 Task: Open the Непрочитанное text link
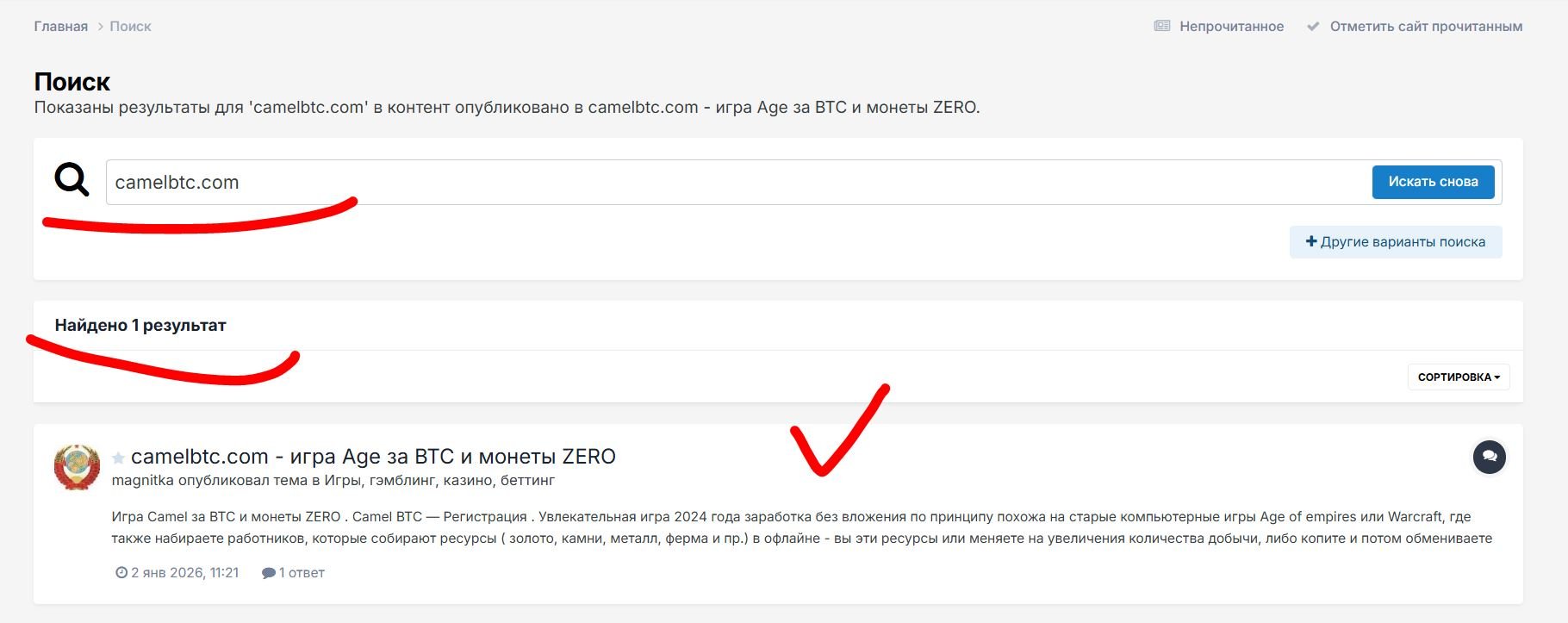pos(1231,27)
